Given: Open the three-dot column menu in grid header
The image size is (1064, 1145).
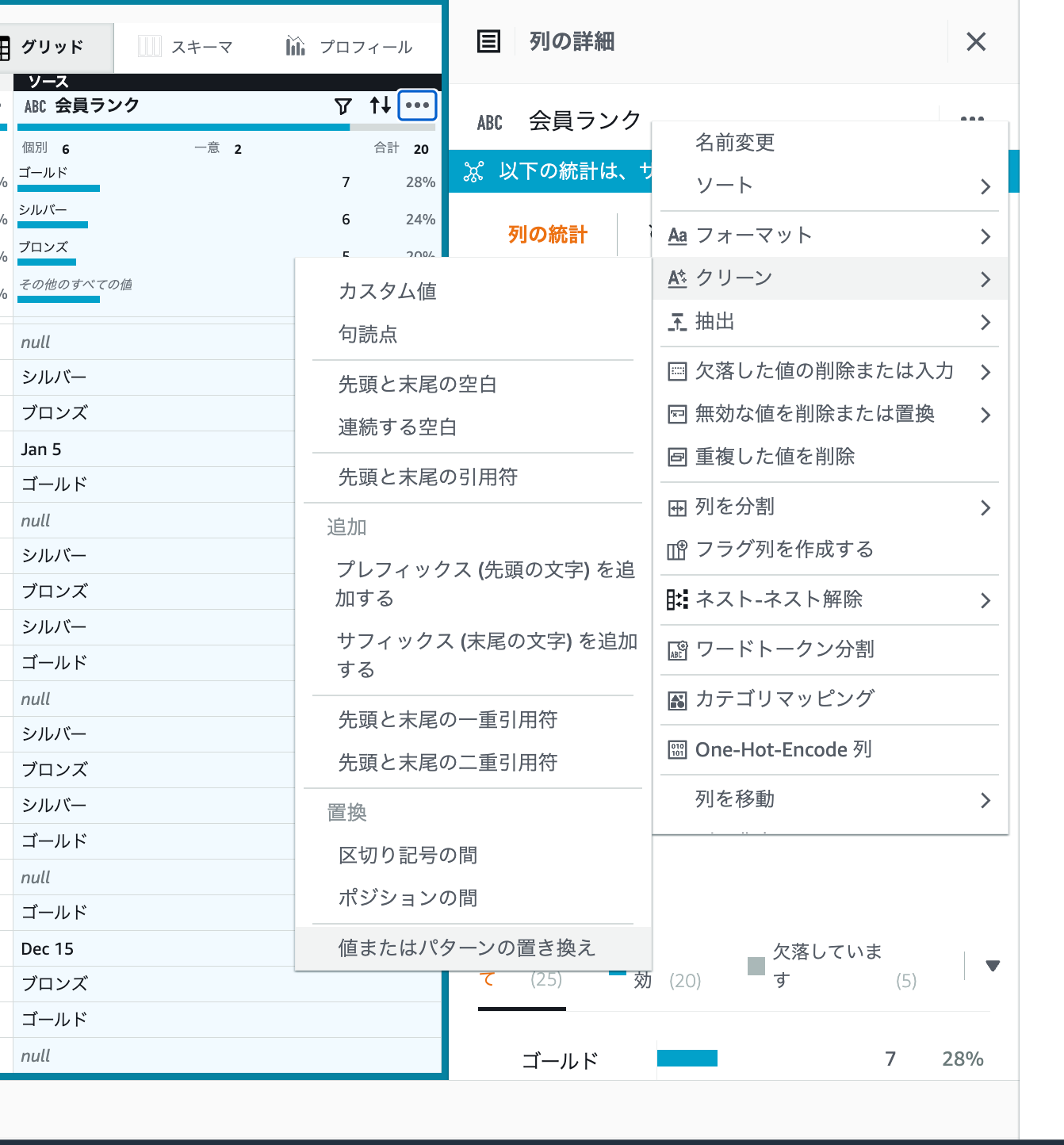Looking at the screenshot, I should pyautogui.click(x=417, y=105).
